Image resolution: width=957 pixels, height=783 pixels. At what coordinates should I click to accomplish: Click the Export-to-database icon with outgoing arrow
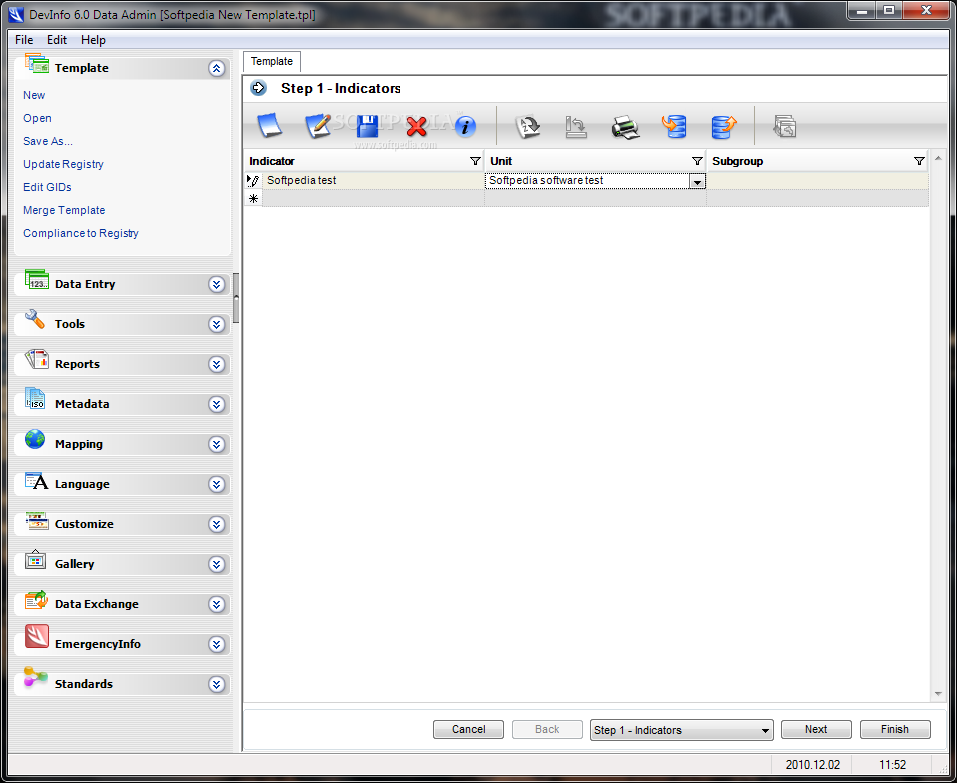coord(724,126)
